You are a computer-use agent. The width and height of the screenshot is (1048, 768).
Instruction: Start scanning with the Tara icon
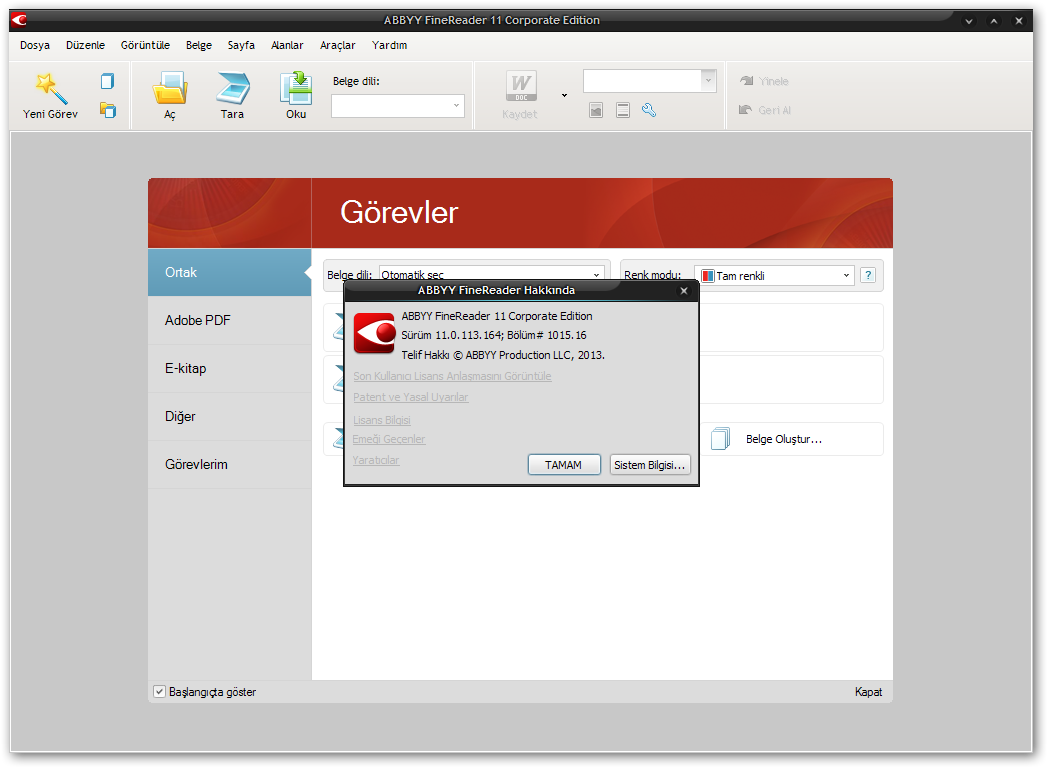pyautogui.click(x=233, y=88)
